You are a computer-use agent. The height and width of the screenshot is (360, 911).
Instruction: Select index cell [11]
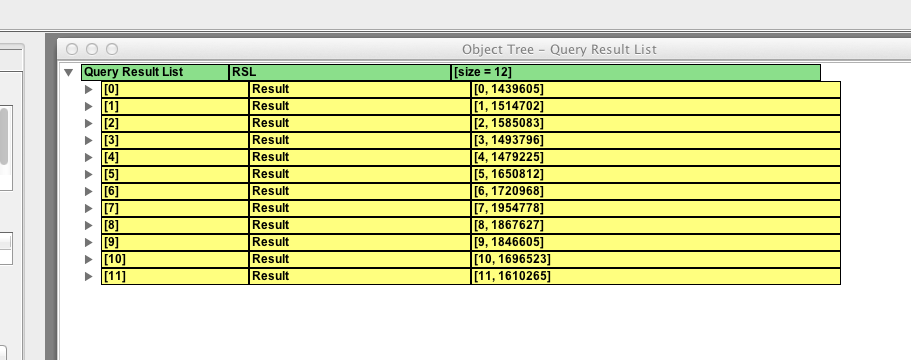coord(175,276)
